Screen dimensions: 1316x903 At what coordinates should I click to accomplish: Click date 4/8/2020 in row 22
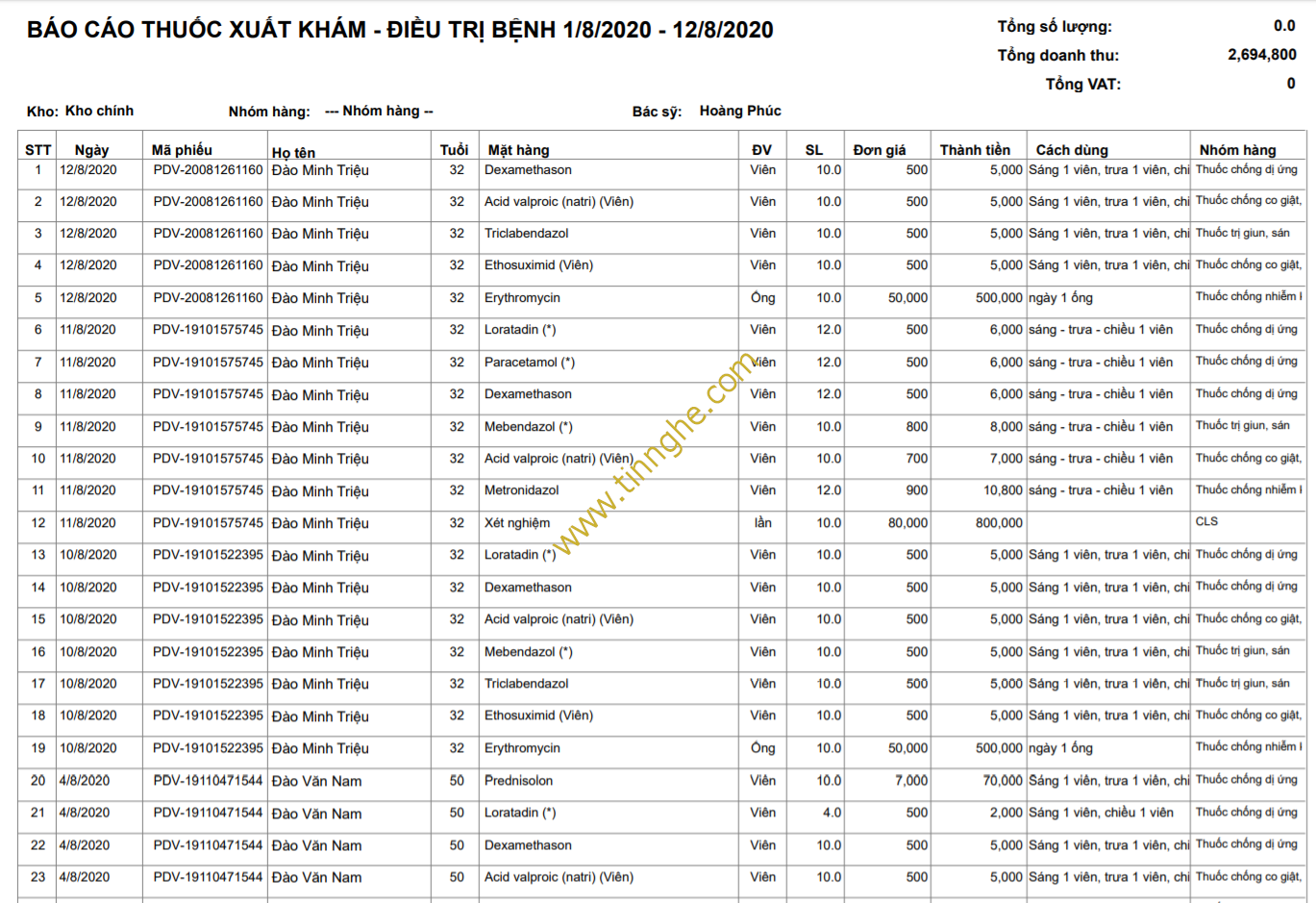coord(85,845)
